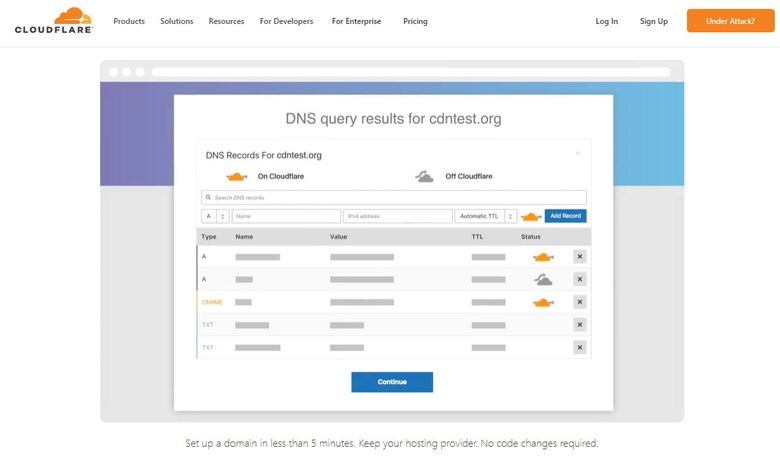Click the DNS query results for cdntest.org title

click(x=393, y=119)
